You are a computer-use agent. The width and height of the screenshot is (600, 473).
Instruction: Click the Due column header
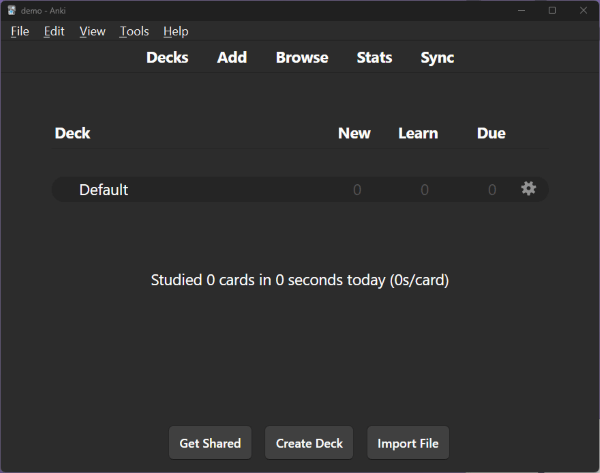[491, 134]
